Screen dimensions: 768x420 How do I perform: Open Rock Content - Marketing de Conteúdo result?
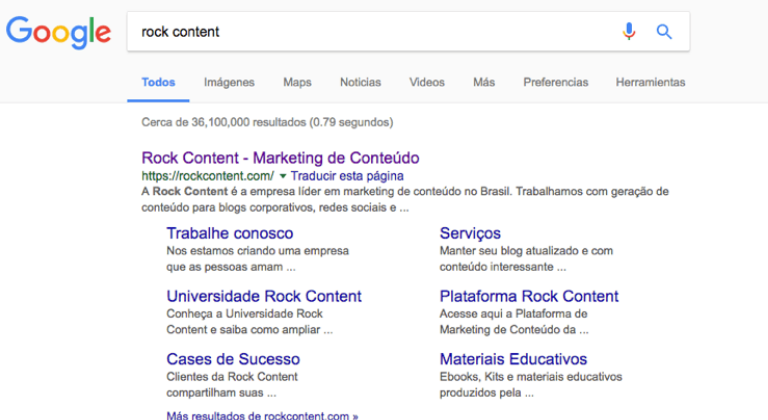[x=280, y=158]
